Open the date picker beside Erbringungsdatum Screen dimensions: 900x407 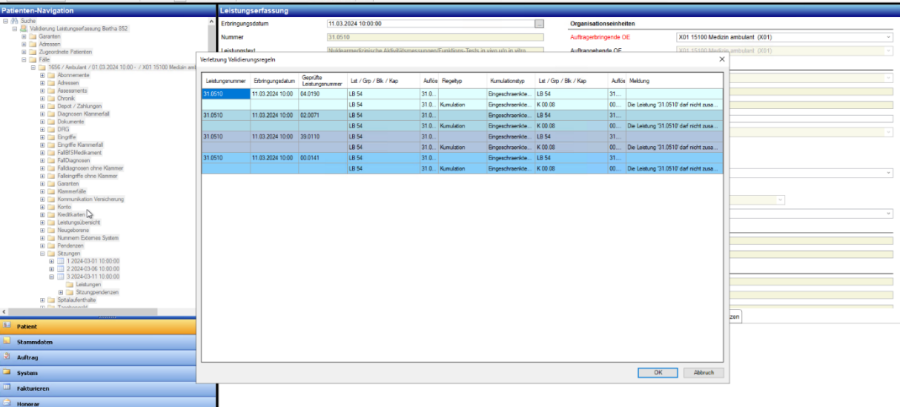point(539,22)
